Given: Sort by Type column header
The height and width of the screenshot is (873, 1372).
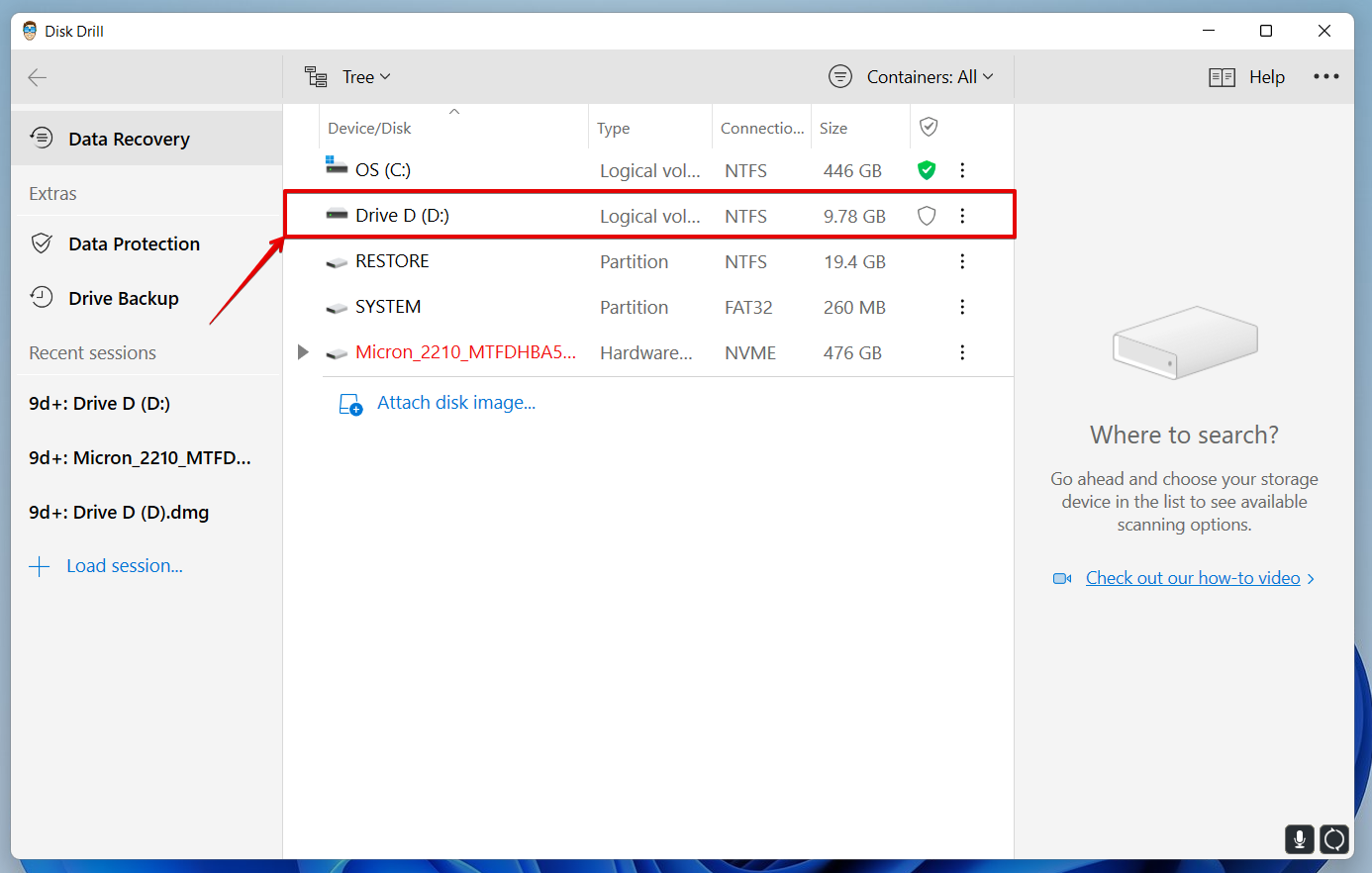Looking at the screenshot, I should [614, 128].
